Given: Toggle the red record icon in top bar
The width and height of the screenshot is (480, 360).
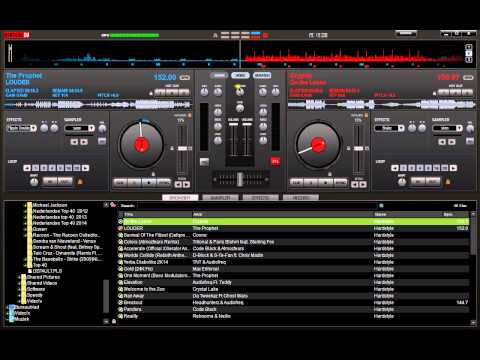Looking at the screenshot, I should coord(266,35).
